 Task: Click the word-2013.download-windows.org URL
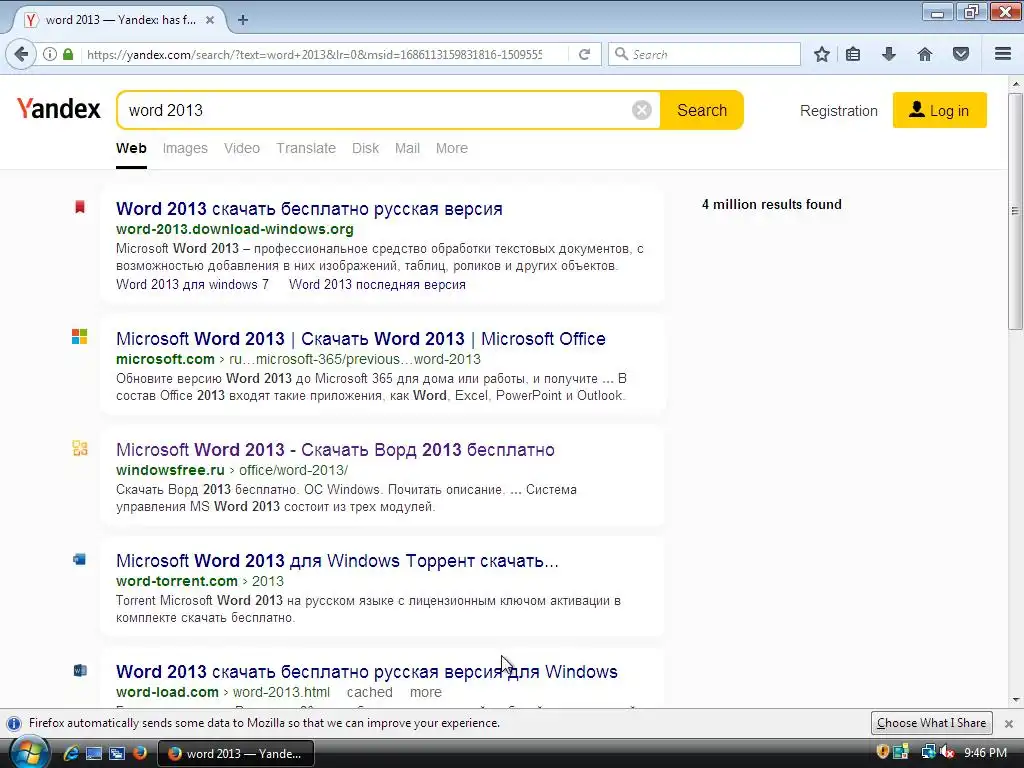[234, 229]
